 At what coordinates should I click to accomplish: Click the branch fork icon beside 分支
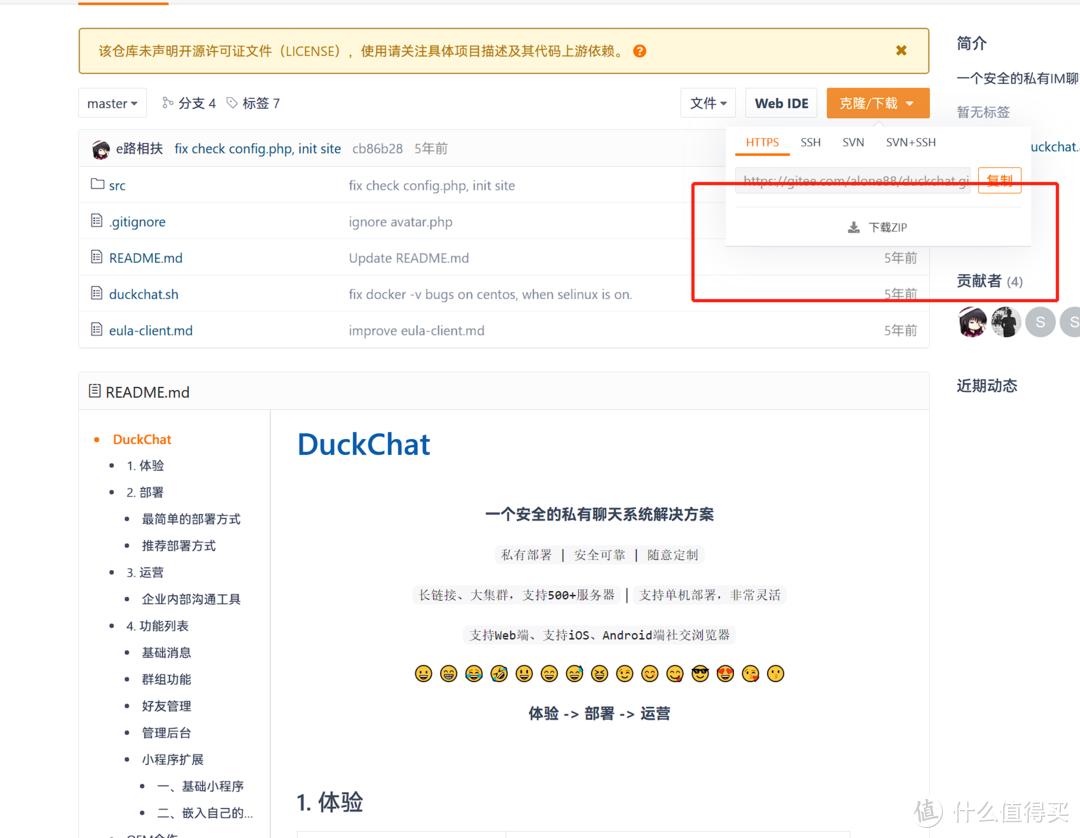click(x=167, y=103)
